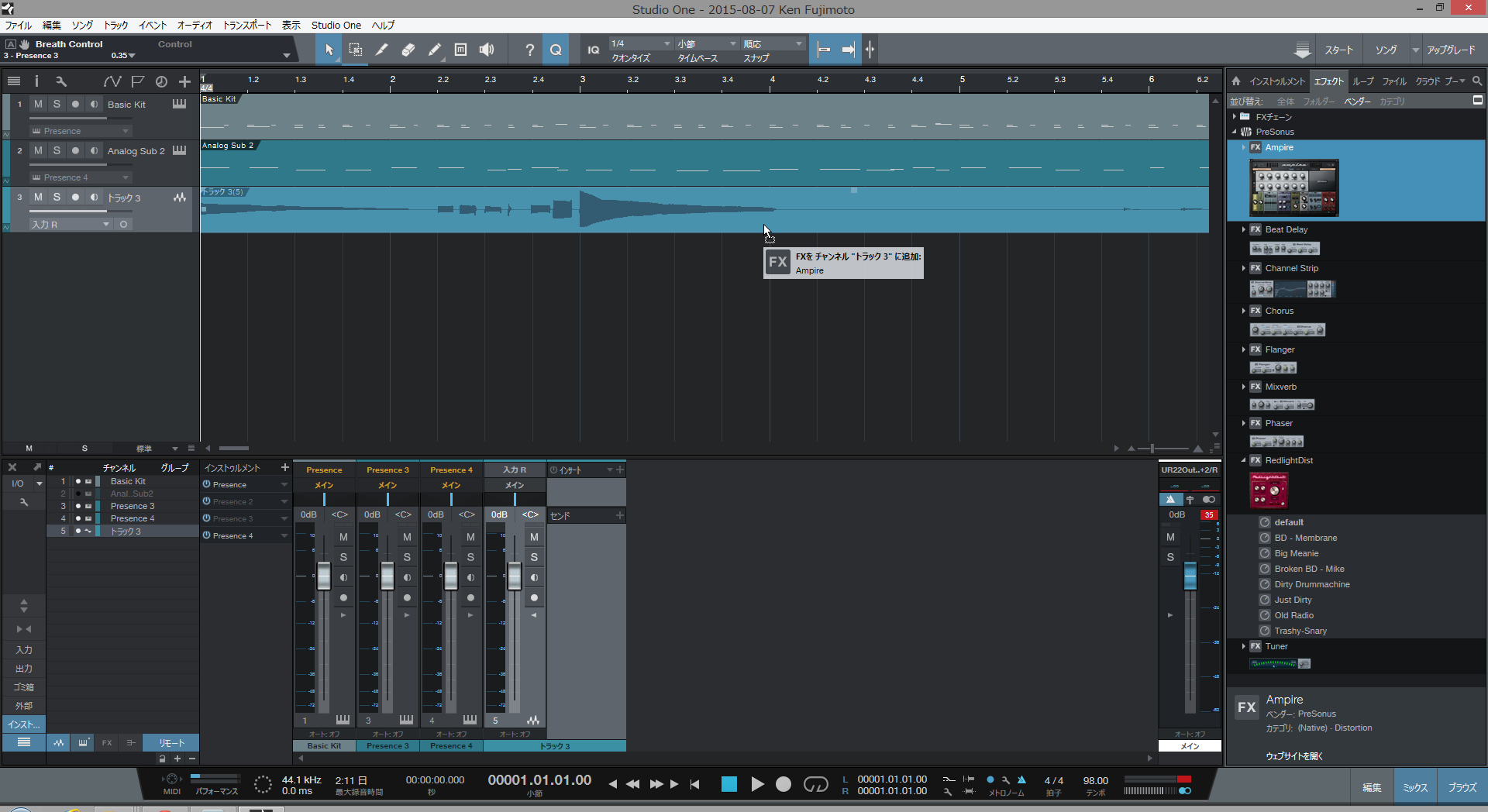Screen dimensions: 1488x812
Task: Open the Studio One menu
Action: 336,26
